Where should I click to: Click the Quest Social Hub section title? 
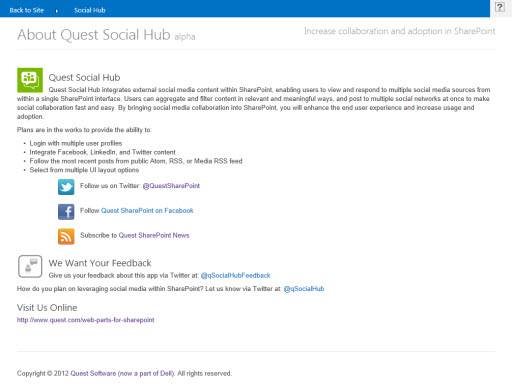[x=84, y=77]
